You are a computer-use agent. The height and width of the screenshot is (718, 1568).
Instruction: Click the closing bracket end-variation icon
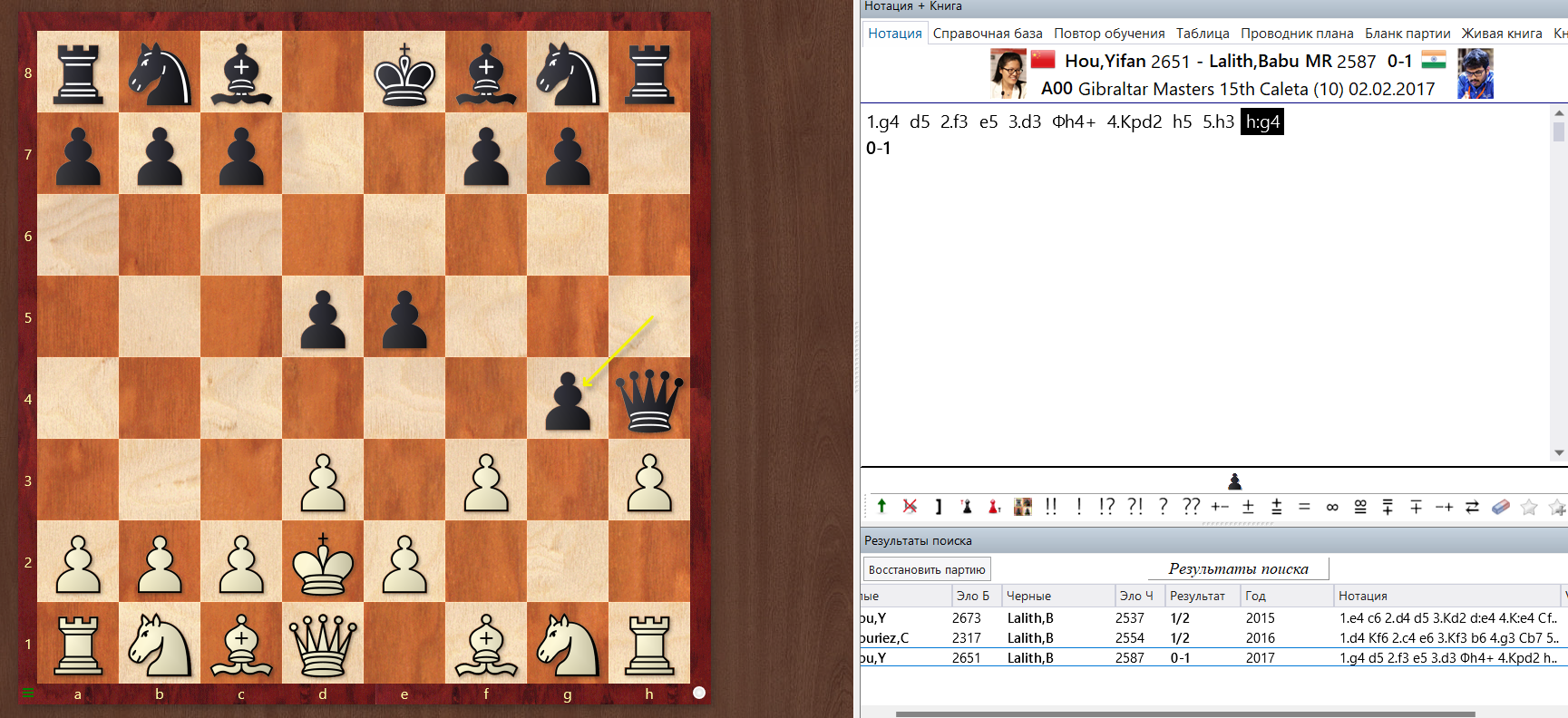(939, 507)
